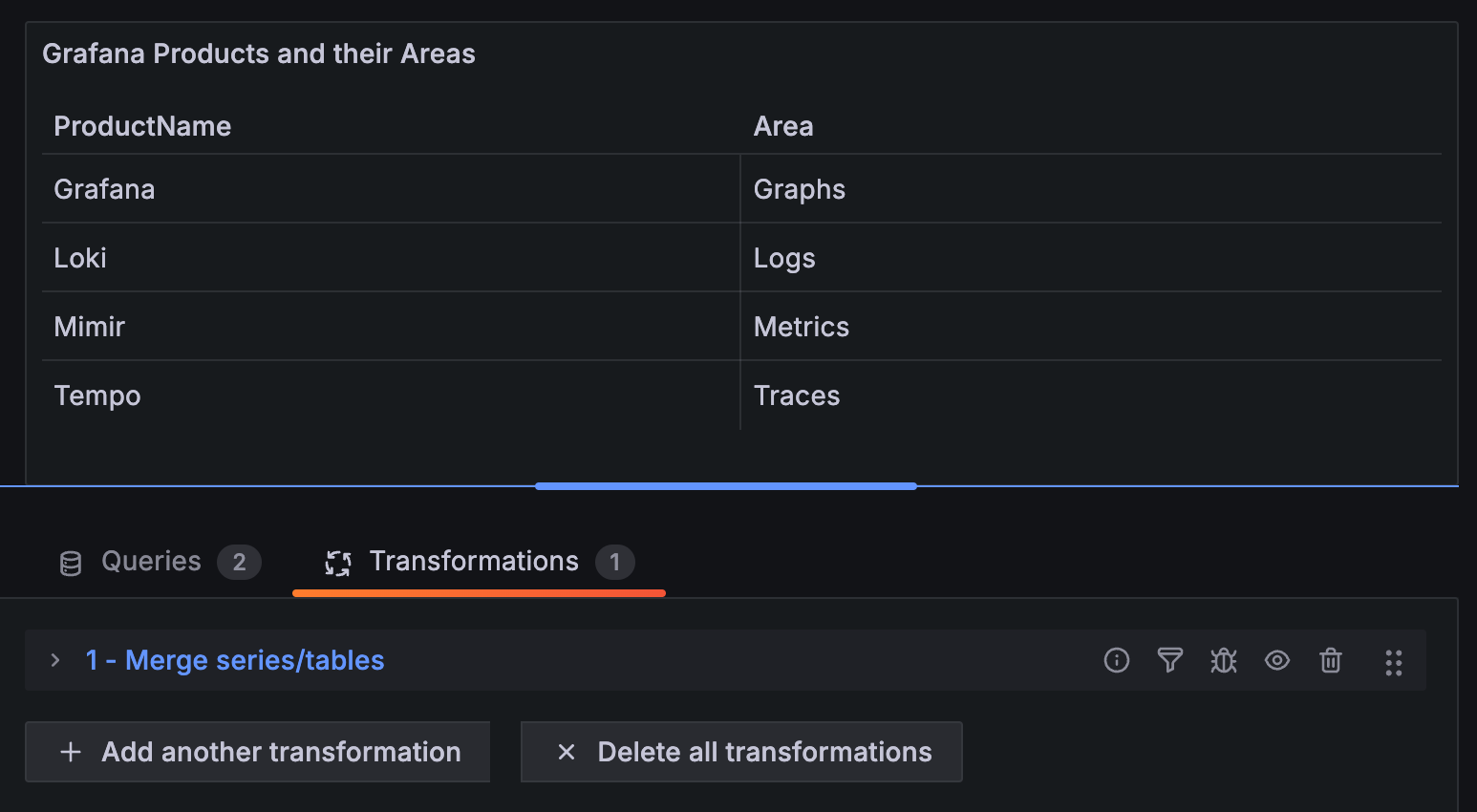Click the filter icon on the transformation row

pyautogui.click(x=1169, y=660)
